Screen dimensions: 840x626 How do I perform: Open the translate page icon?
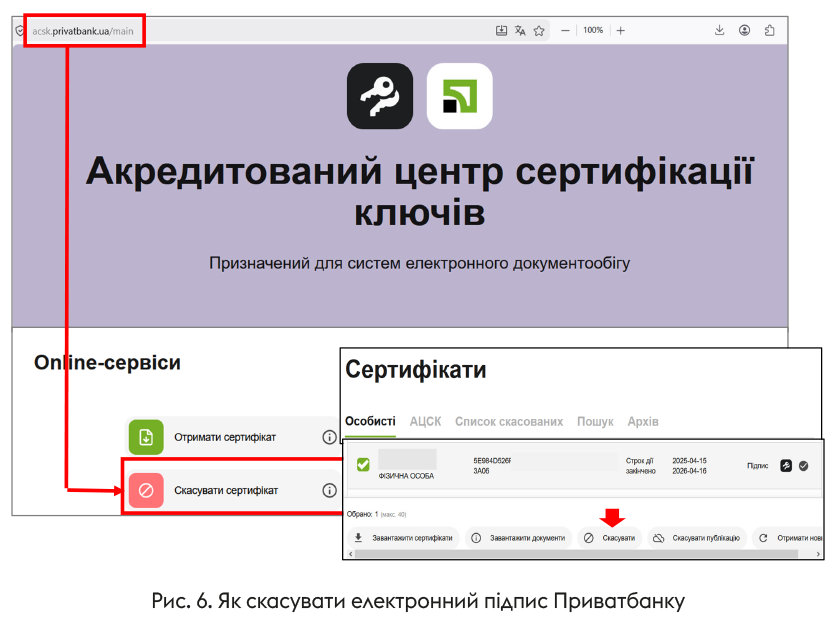tap(520, 31)
